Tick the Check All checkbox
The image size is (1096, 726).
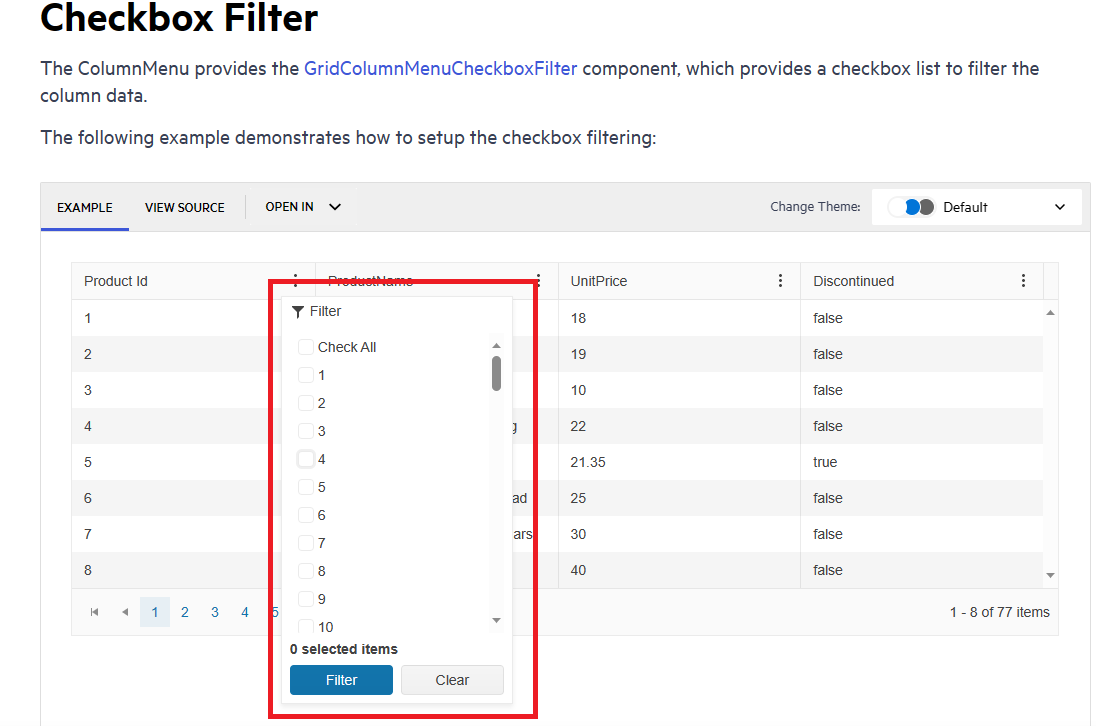click(306, 347)
